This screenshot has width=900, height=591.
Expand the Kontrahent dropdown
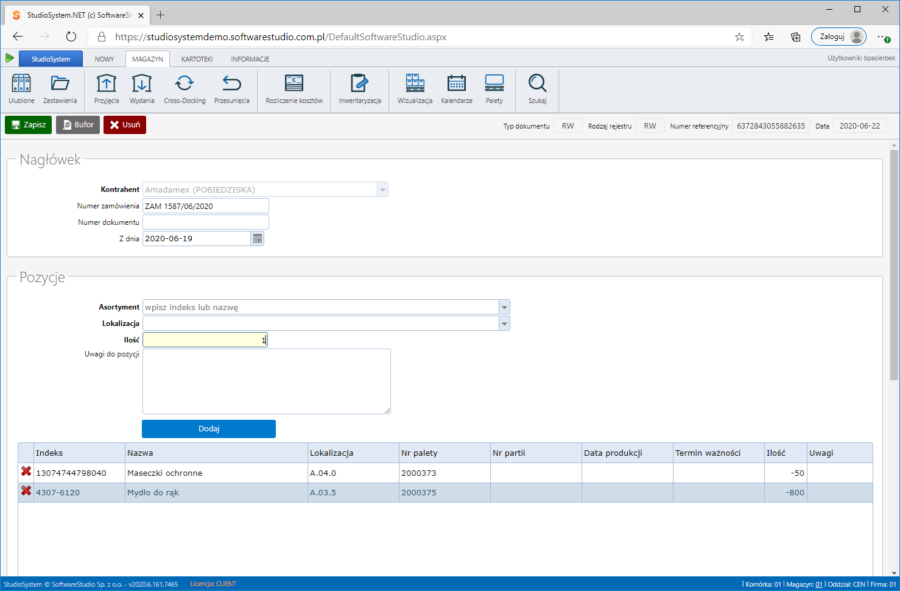click(382, 189)
